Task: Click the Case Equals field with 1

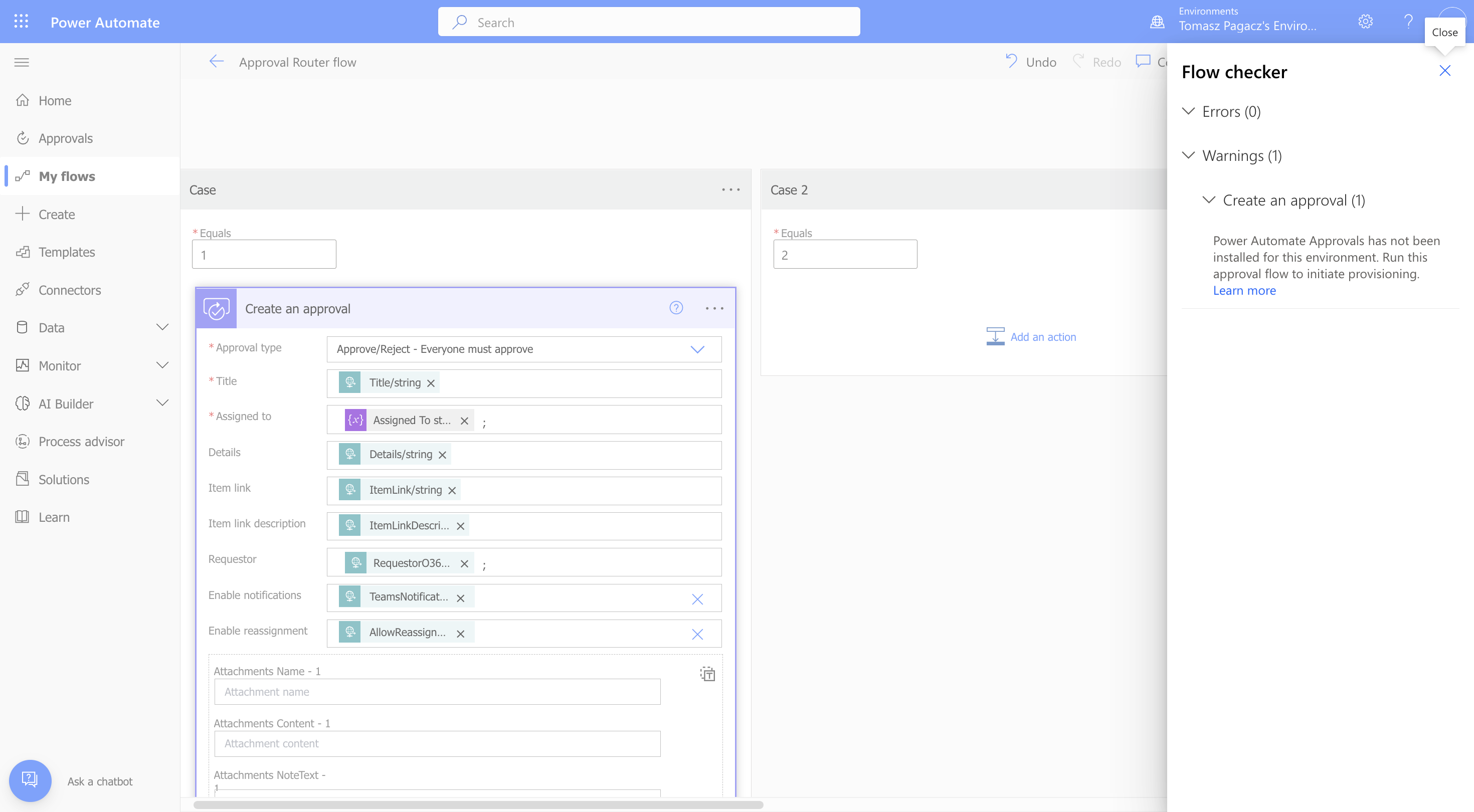Action: [x=264, y=254]
